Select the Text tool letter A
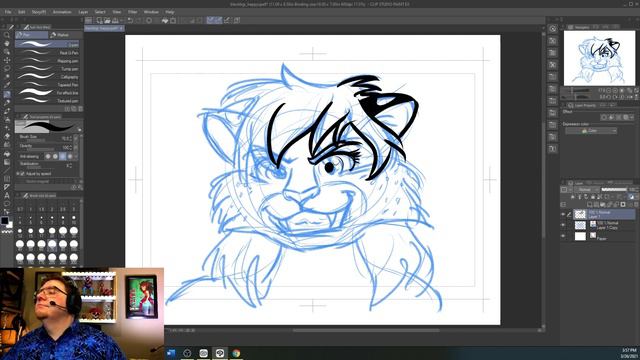 [x=7, y=196]
